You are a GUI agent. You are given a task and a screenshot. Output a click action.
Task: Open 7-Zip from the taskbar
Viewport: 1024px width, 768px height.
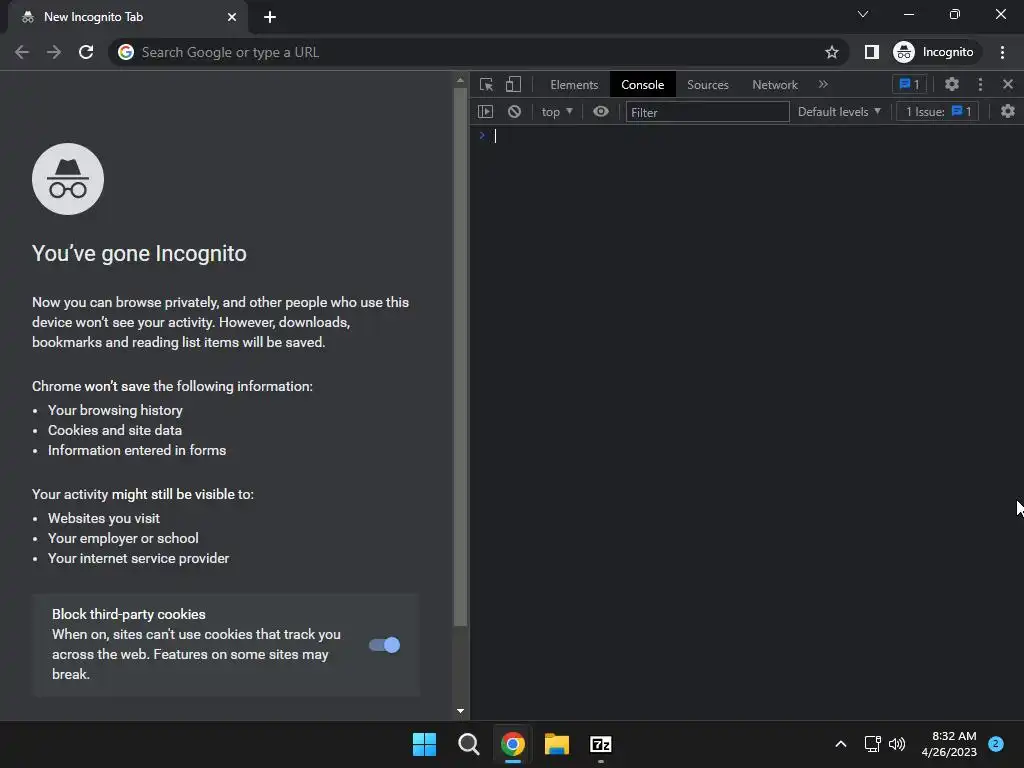(x=601, y=744)
